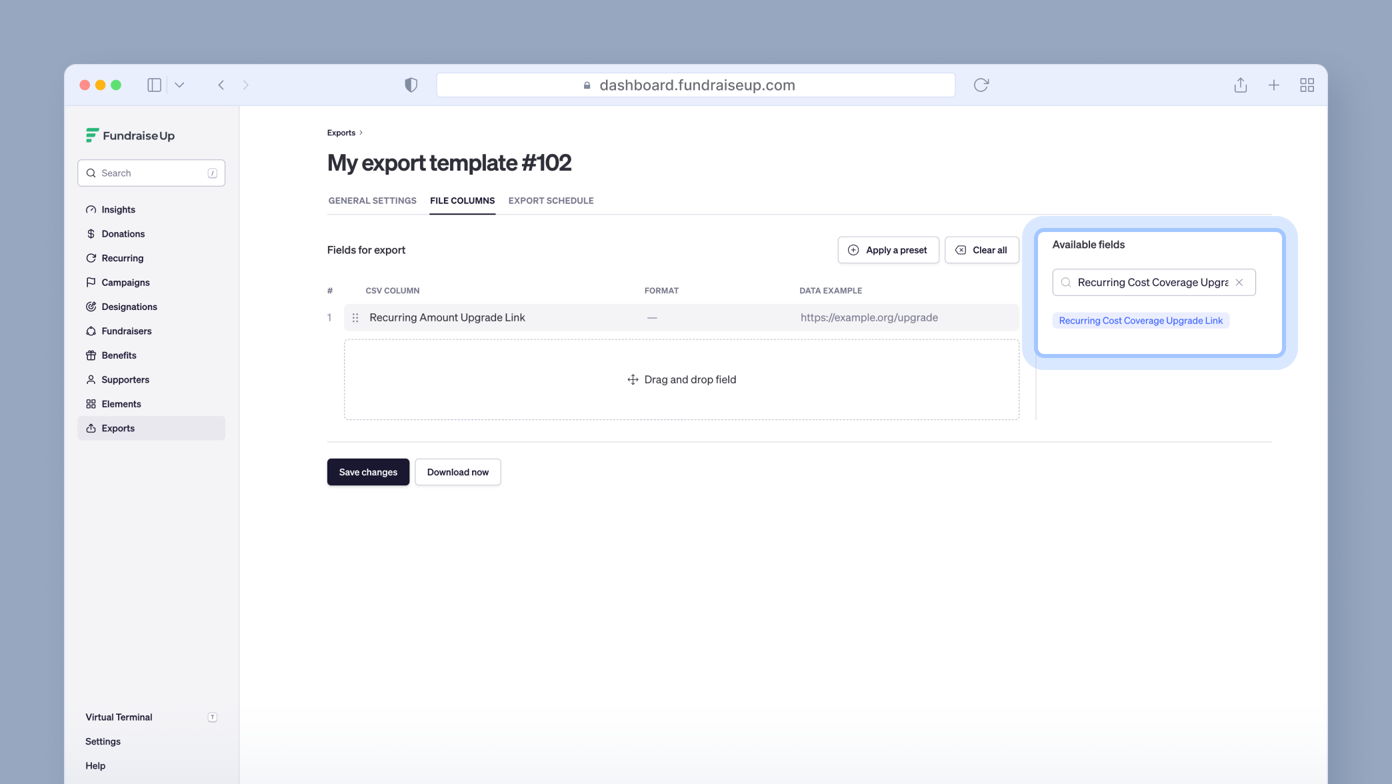This screenshot has width=1392, height=784.
Task: Switch to the General Settings tab
Action: point(372,200)
